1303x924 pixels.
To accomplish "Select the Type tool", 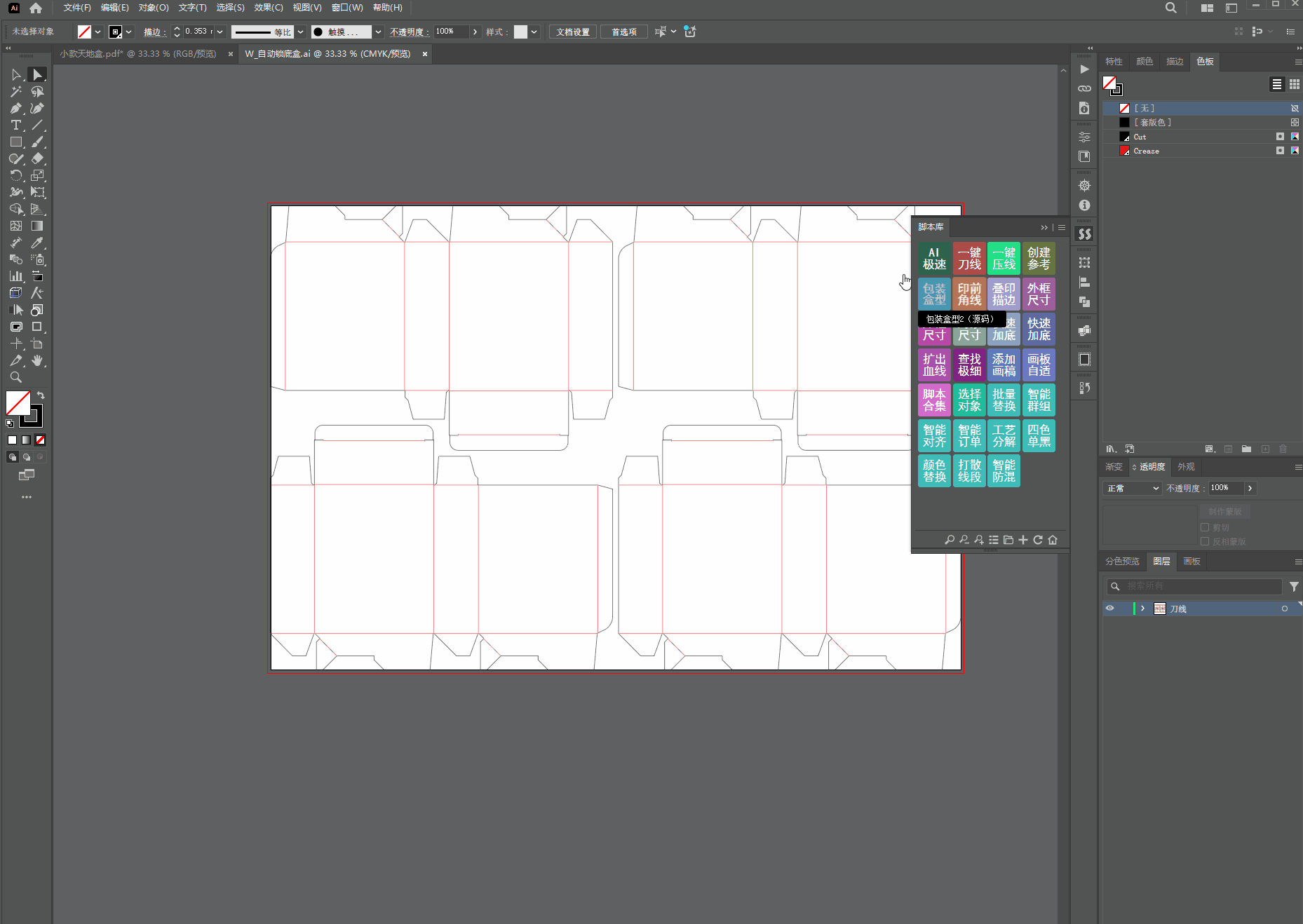I will [15, 125].
